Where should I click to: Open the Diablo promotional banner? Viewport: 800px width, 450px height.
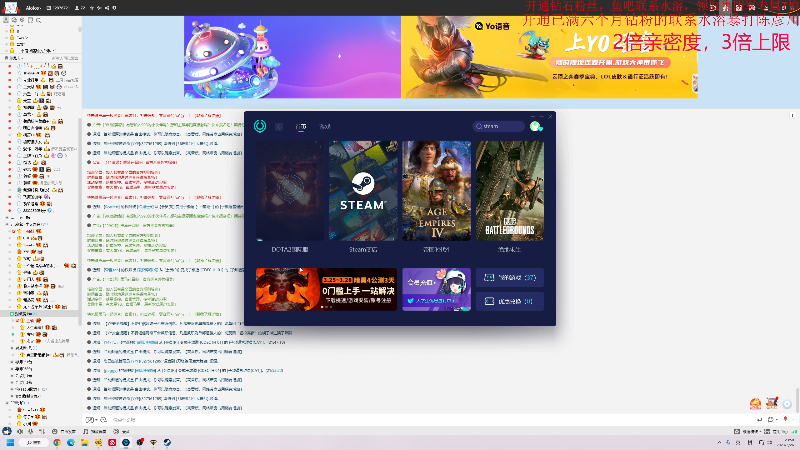327,289
